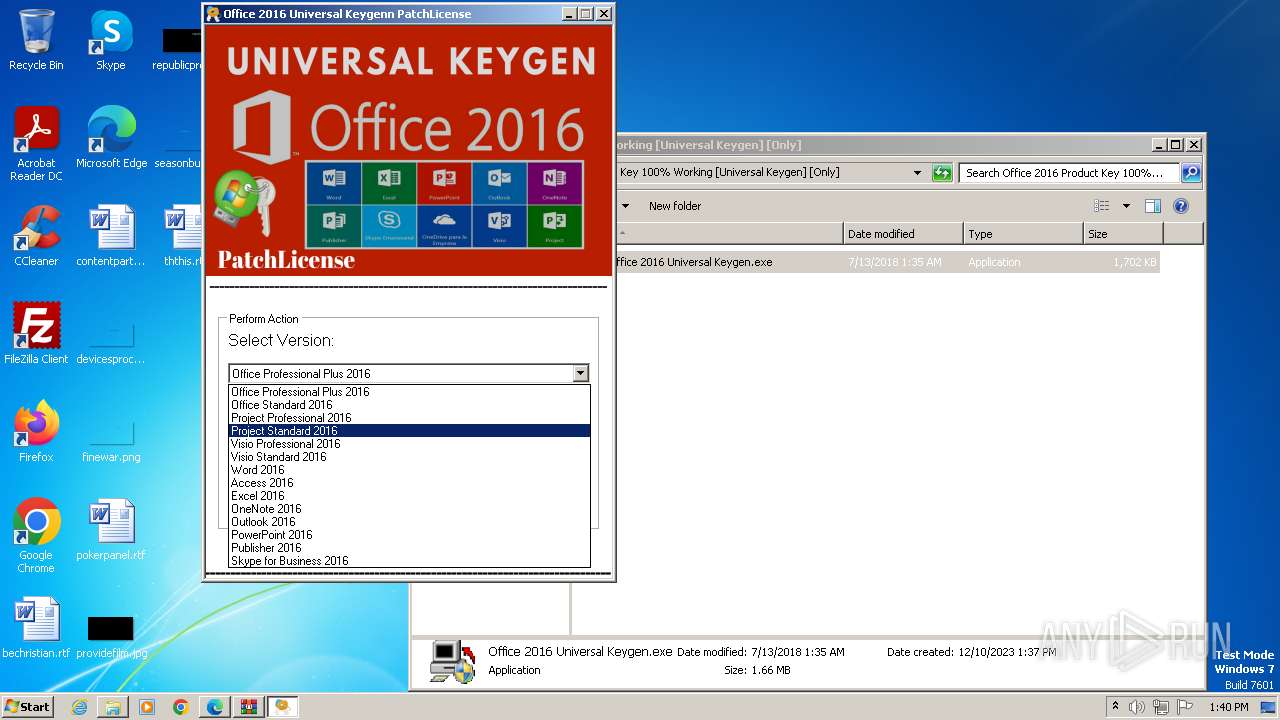Launch Windows Media Player from taskbar
Screen dimensions: 1280x720
(x=147, y=707)
